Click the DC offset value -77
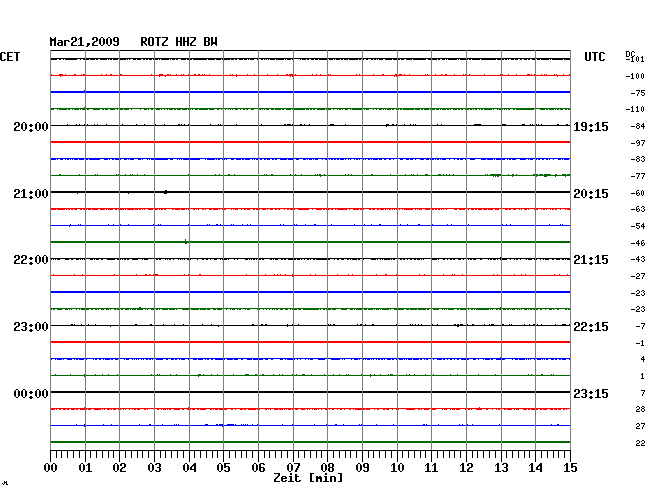 pyautogui.click(x=638, y=176)
